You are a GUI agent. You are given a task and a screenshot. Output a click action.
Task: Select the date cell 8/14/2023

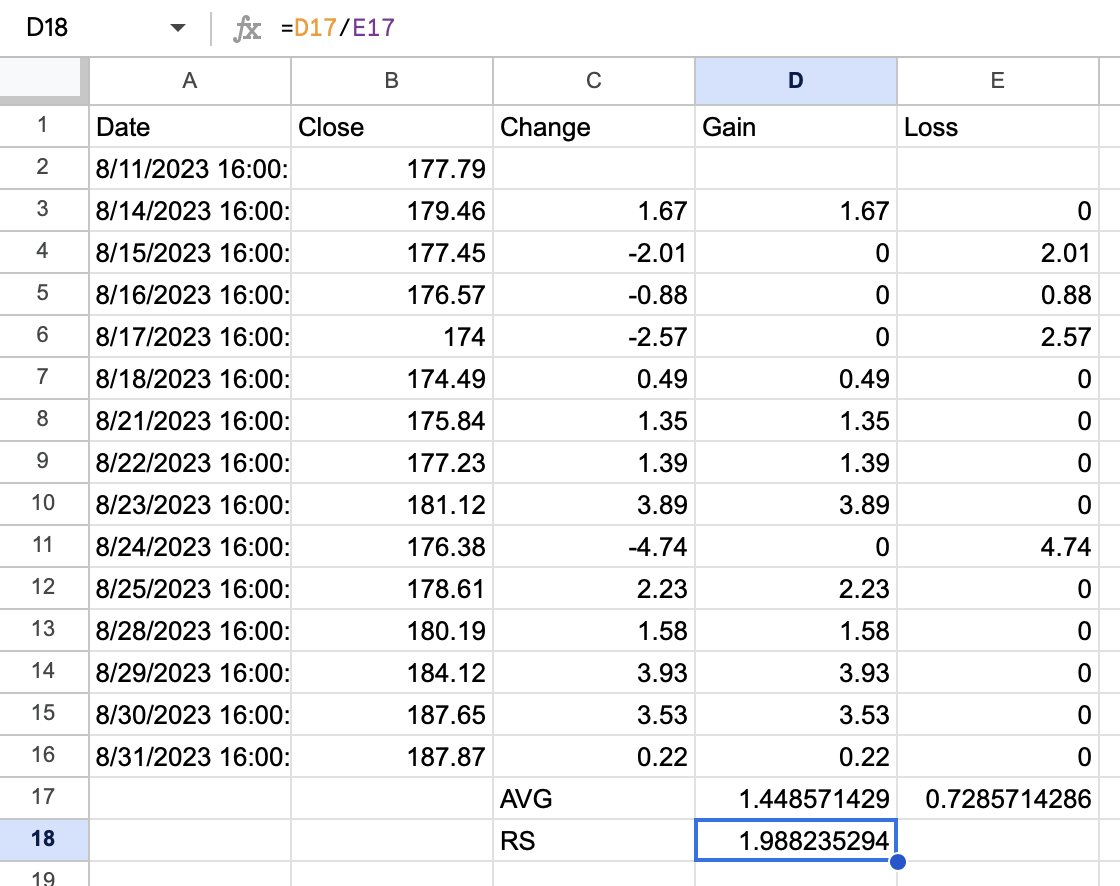(x=190, y=211)
